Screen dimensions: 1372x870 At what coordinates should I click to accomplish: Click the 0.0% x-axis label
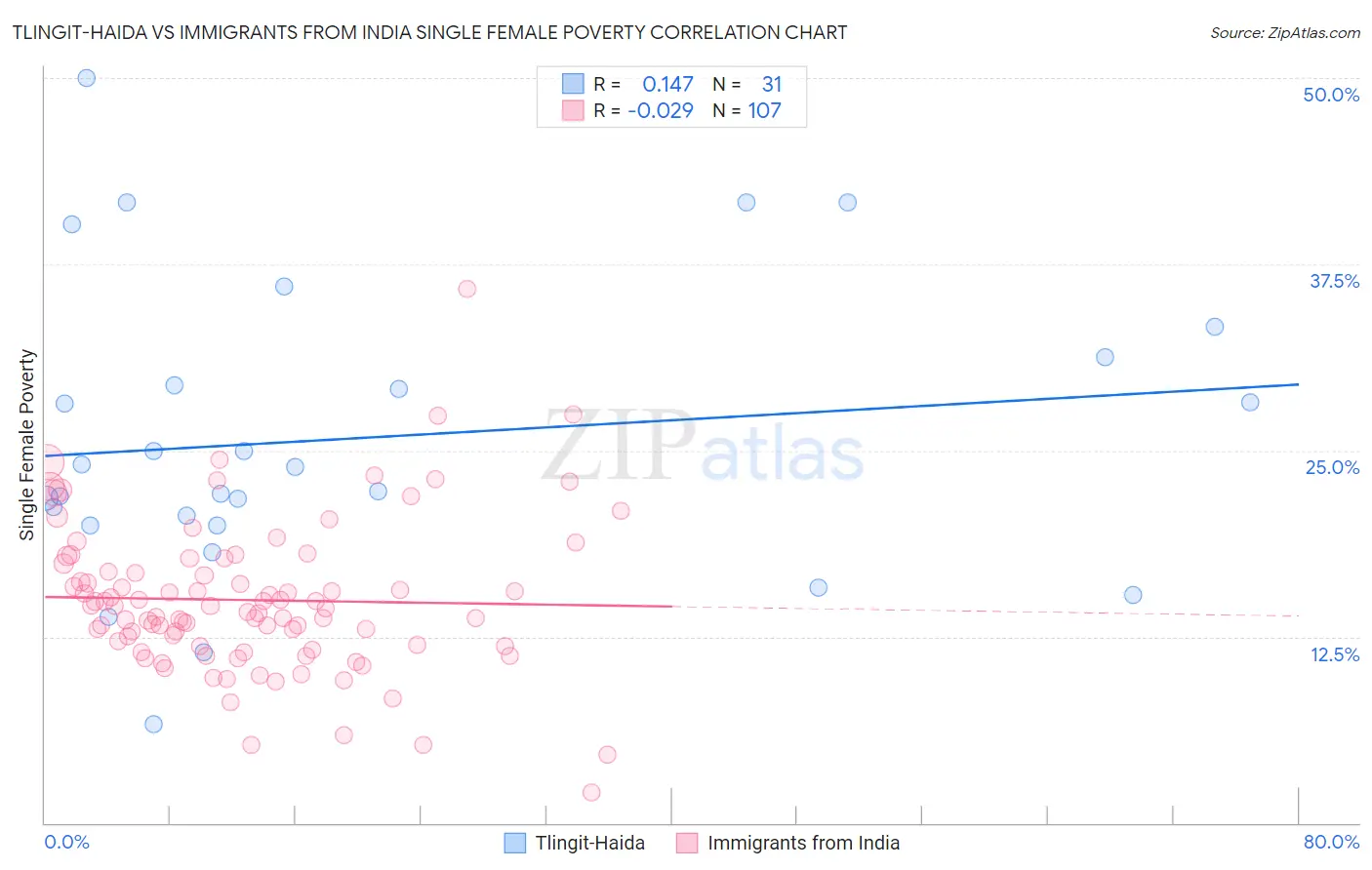66,842
